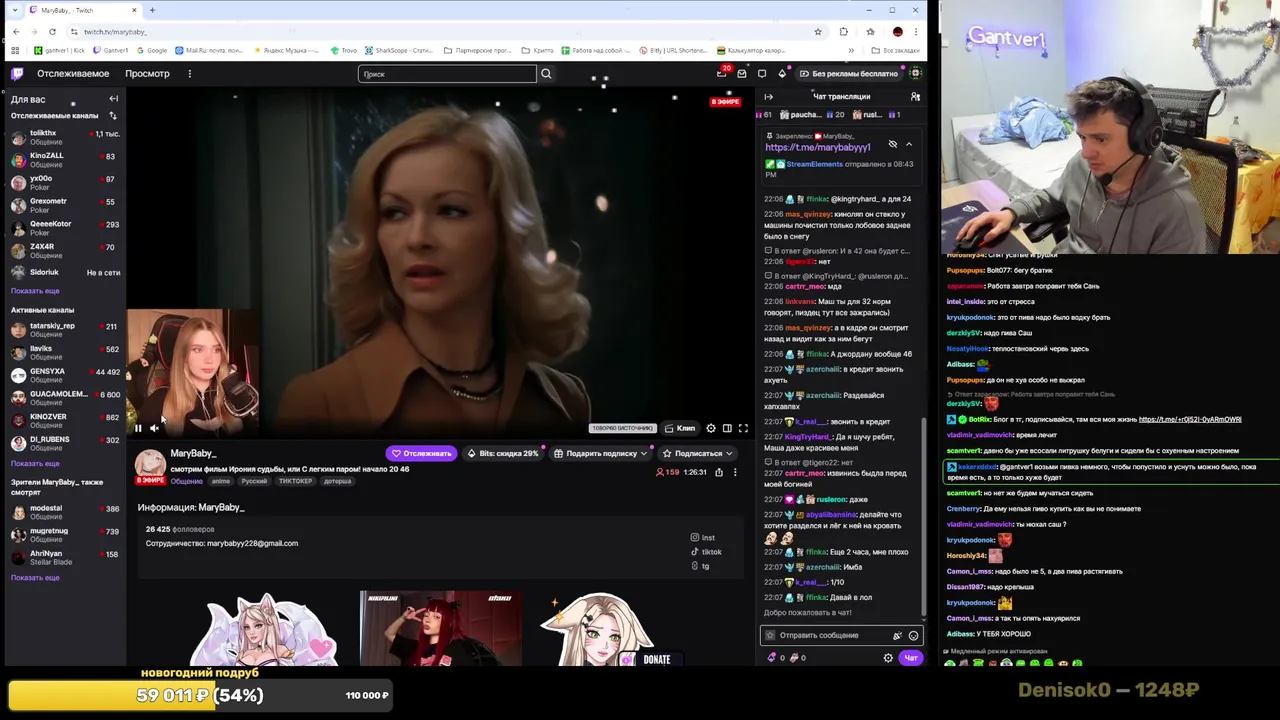Open the Google bookmark
The width and height of the screenshot is (1280, 720).
150,50
